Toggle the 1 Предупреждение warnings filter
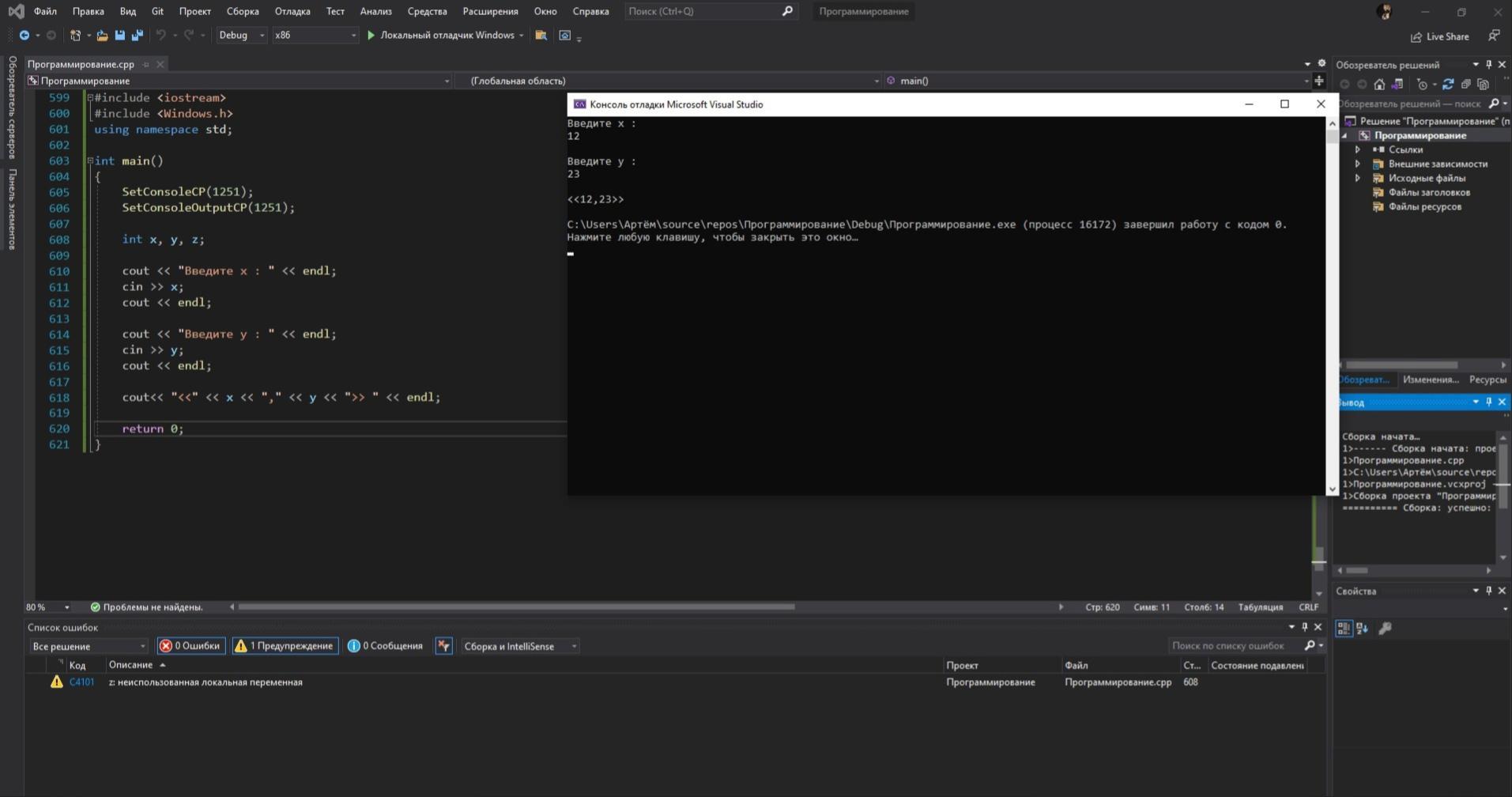1512x797 pixels. [285, 646]
